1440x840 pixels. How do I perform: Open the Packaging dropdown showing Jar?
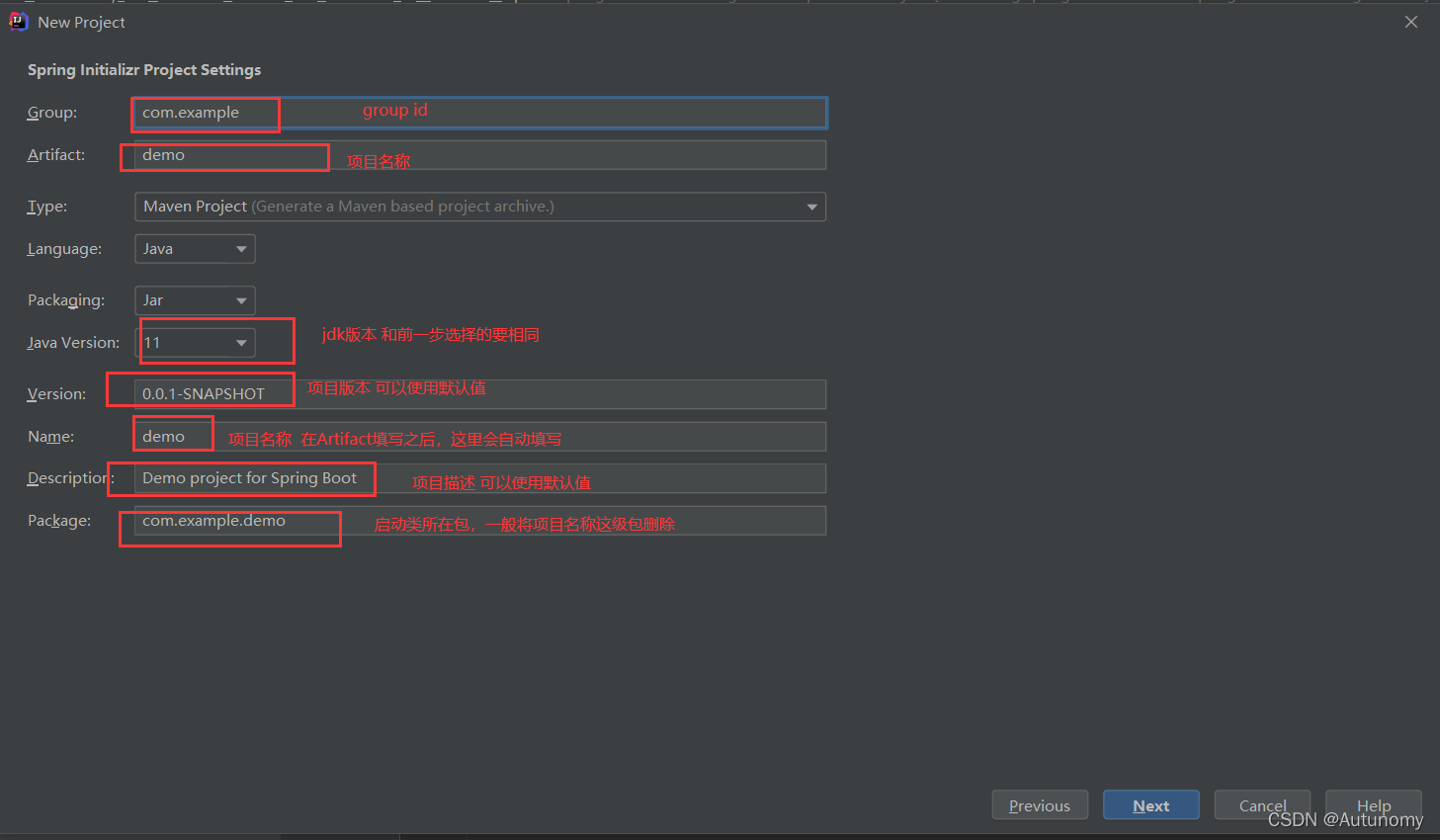(195, 300)
